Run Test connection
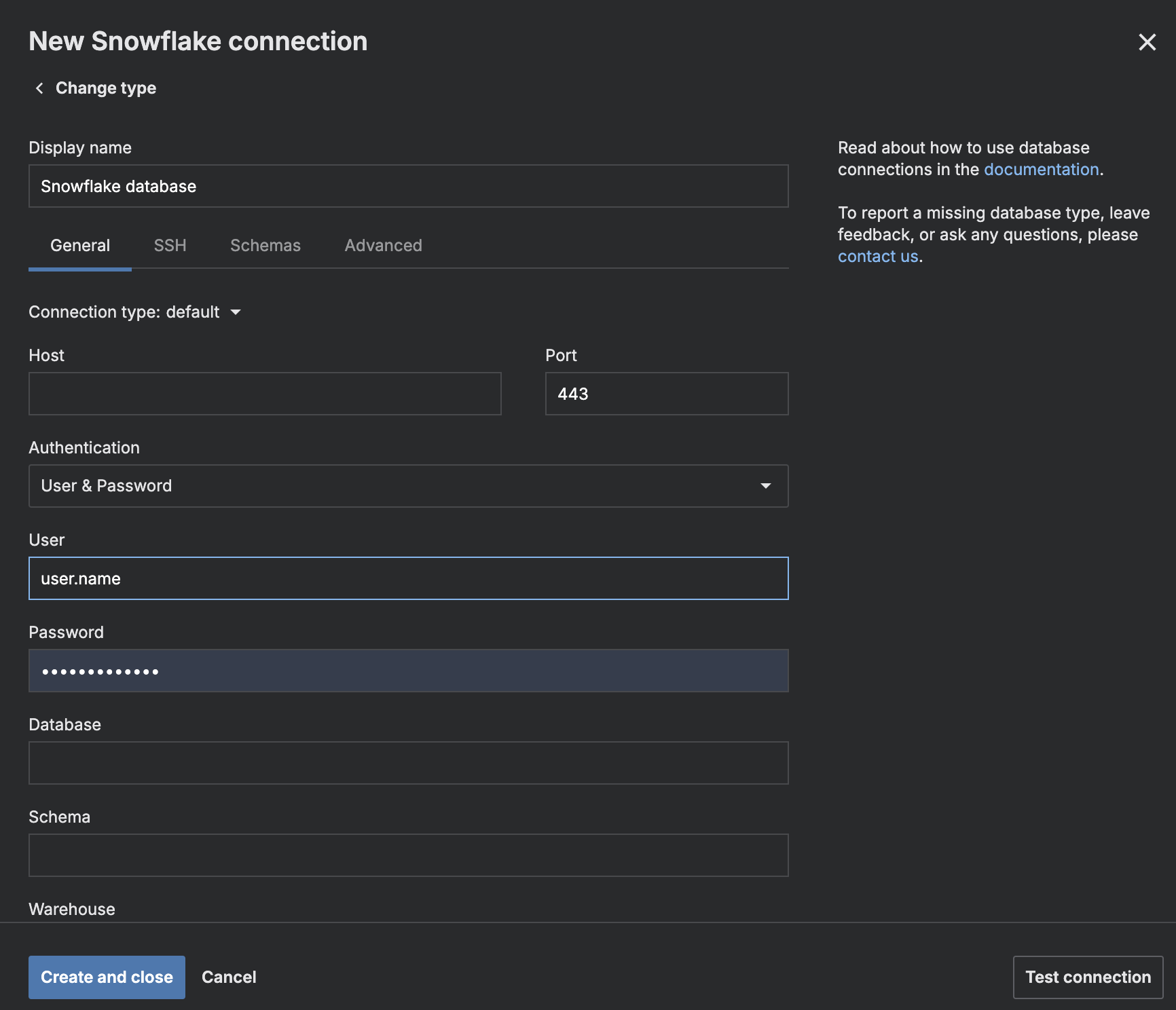 (x=1087, y=977)
